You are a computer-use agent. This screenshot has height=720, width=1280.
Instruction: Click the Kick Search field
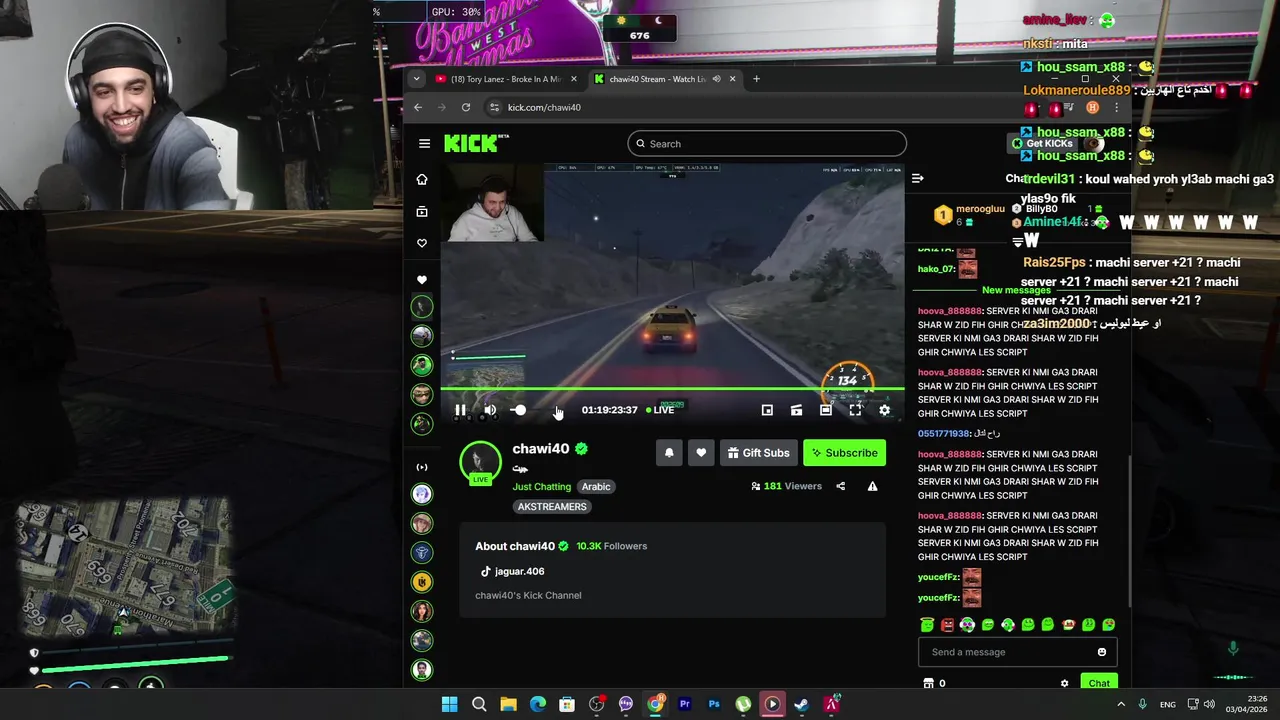click(767, 144)
